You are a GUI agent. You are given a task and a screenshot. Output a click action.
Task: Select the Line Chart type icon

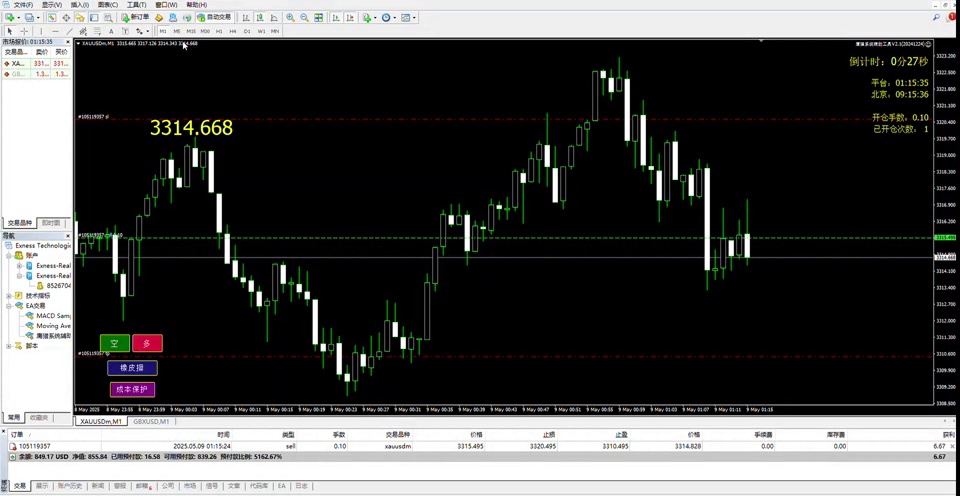(x=274, y=18)
